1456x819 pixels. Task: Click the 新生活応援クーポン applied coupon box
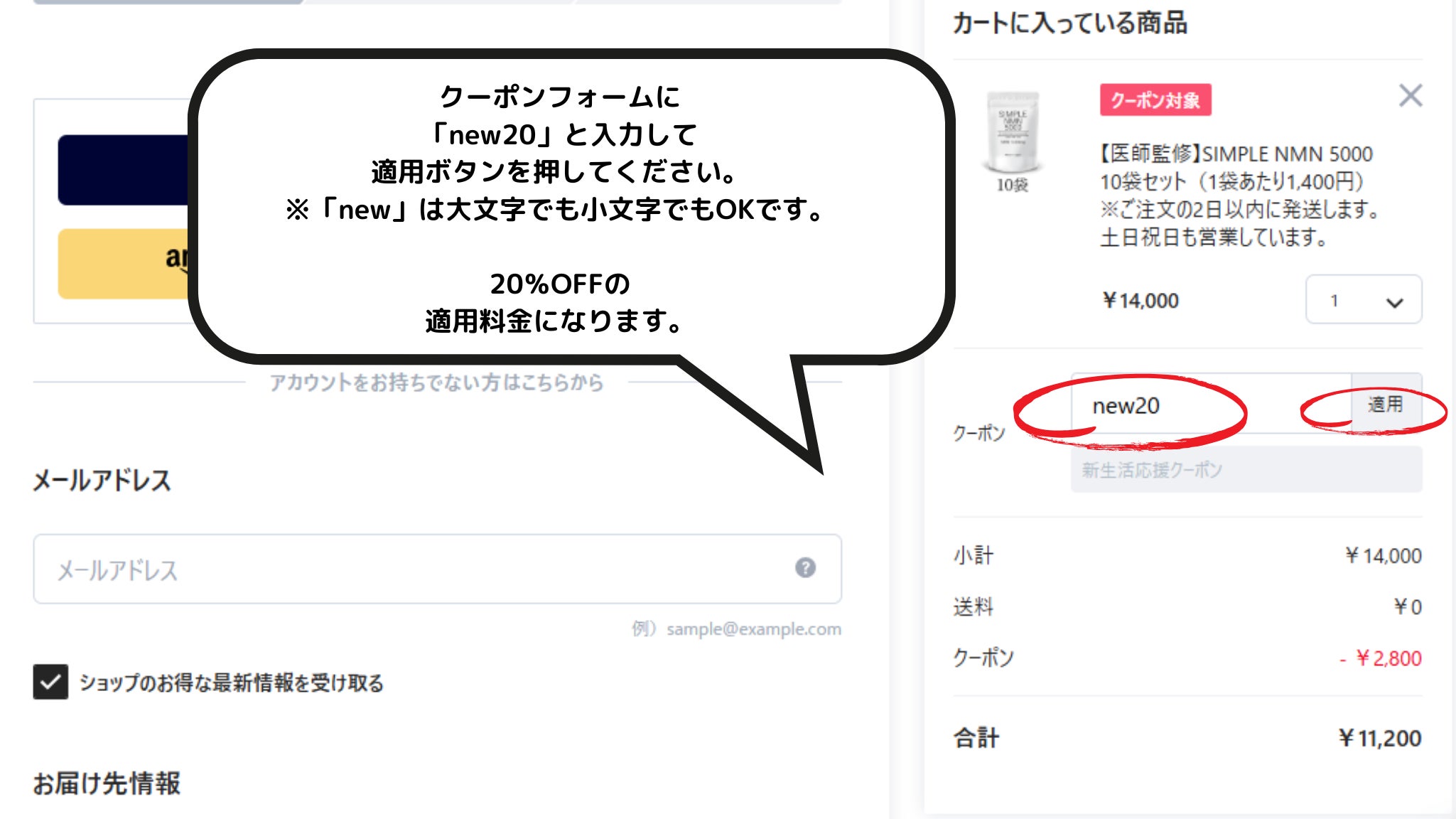click(1246, 470)
